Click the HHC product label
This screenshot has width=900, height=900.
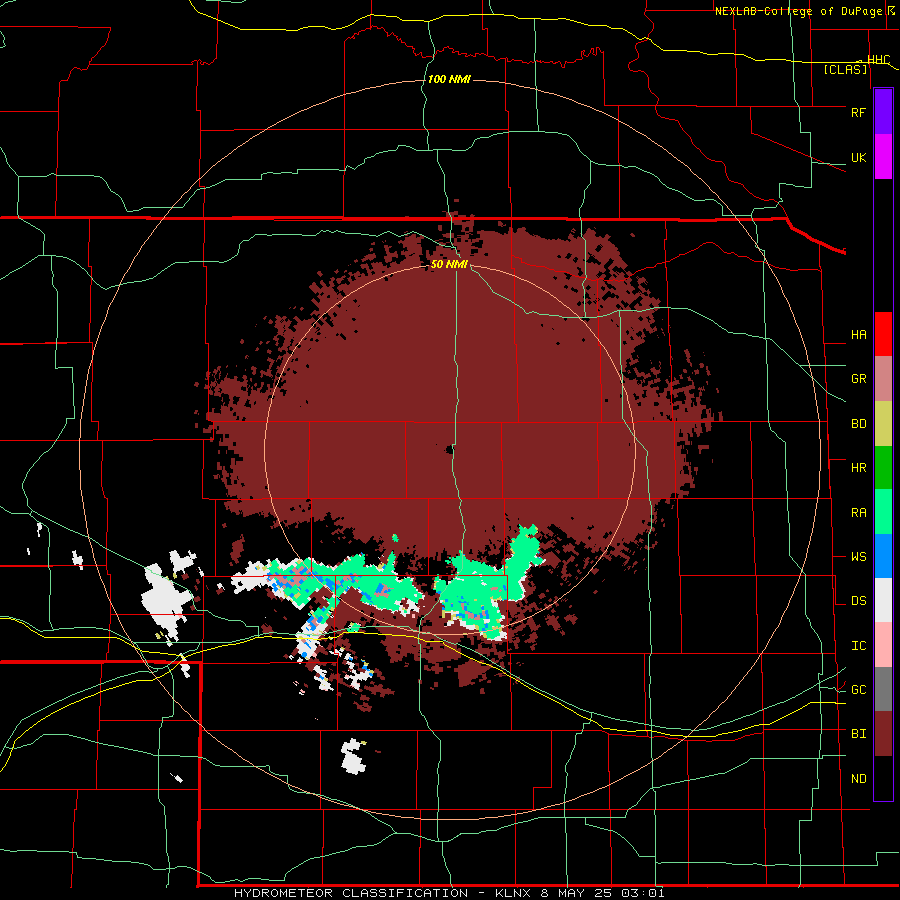click(x=878, y=60)
